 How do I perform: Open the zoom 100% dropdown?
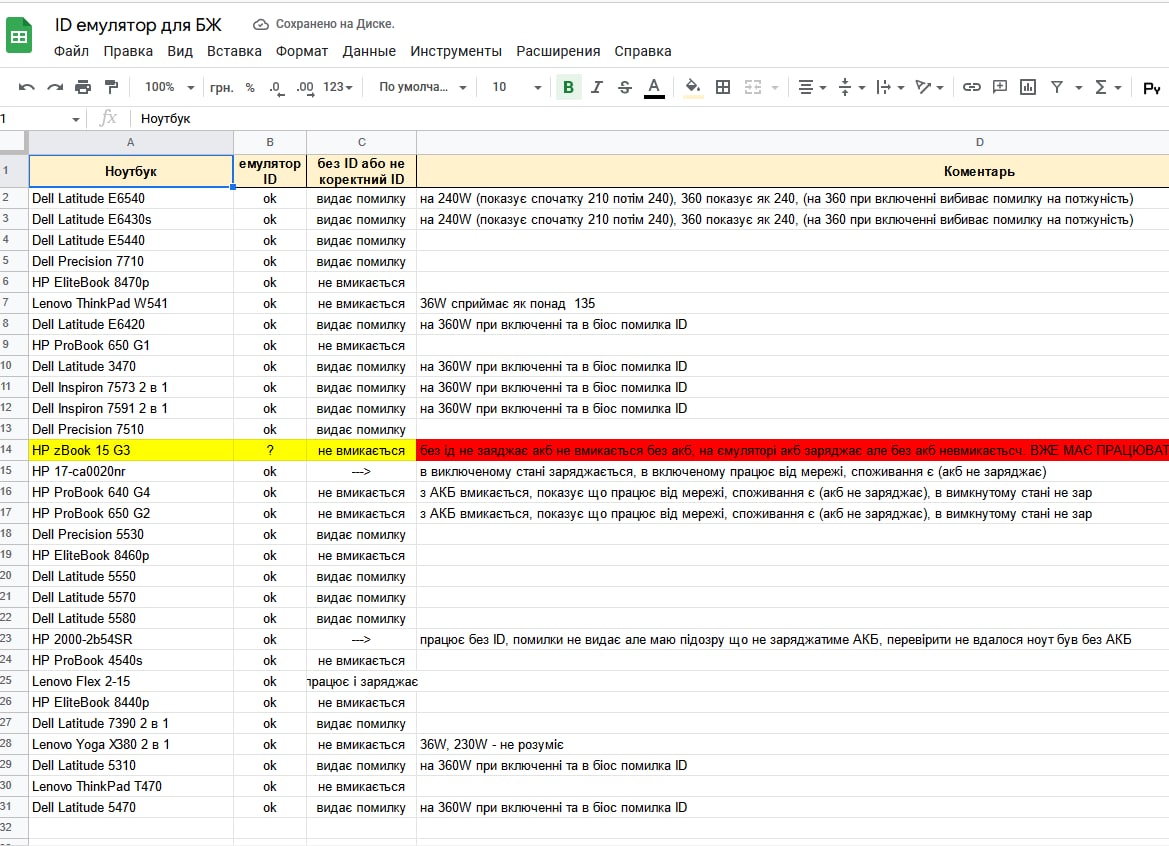click(169, 87)
